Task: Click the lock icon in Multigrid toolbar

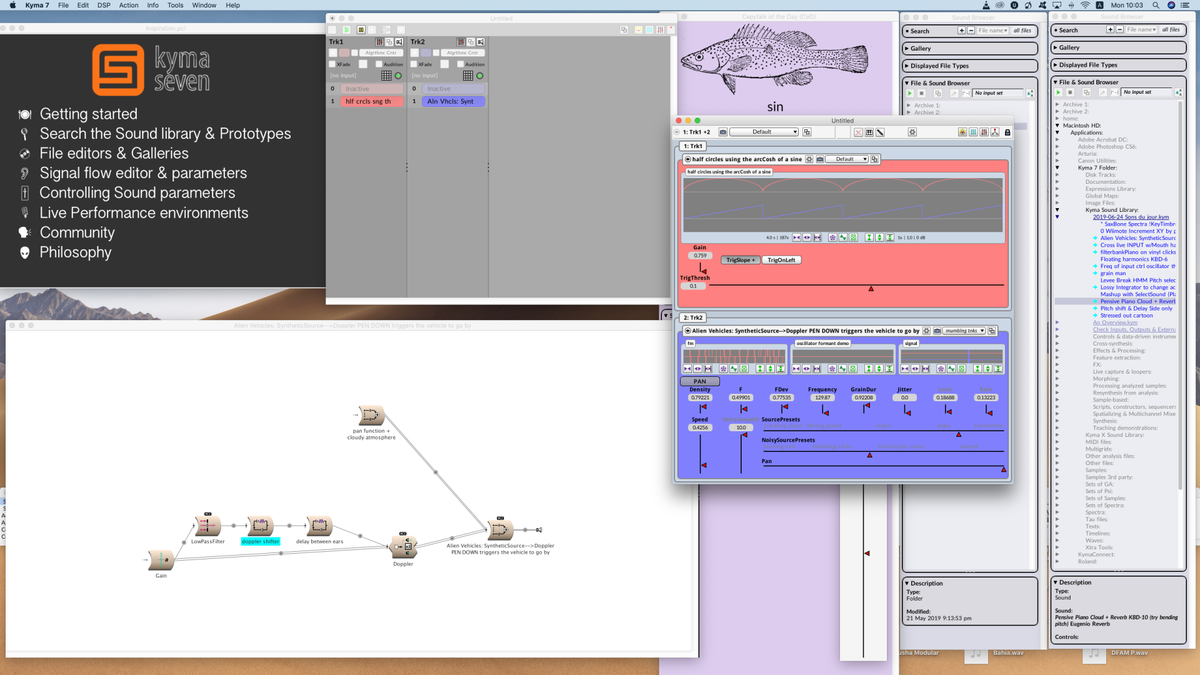Action: [1007, 132]
